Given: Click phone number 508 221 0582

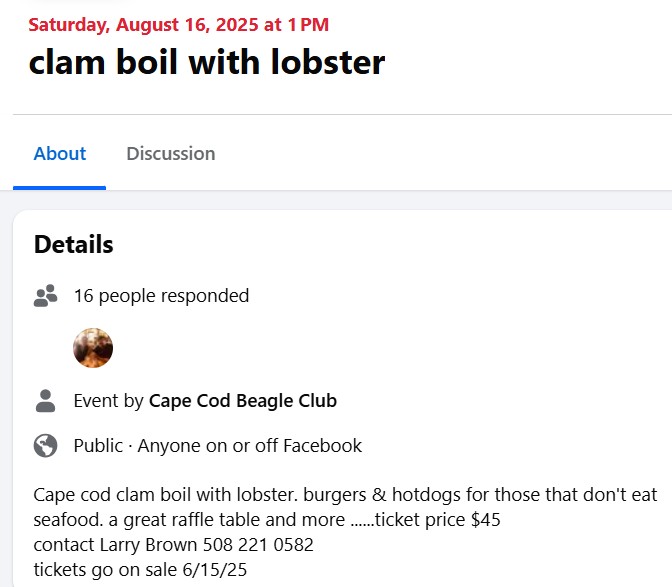Looking at the screenshot, I should point(258,545).
